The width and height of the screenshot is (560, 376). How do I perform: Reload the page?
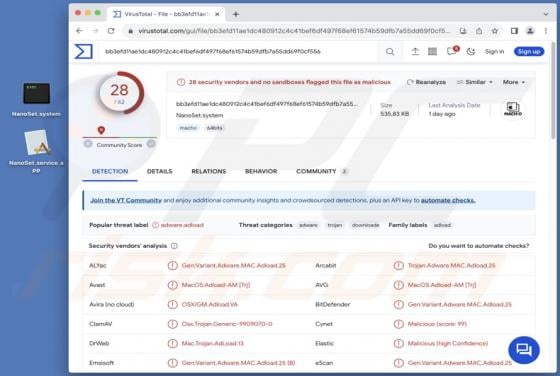pyautogui.click(x=111, y=31)
